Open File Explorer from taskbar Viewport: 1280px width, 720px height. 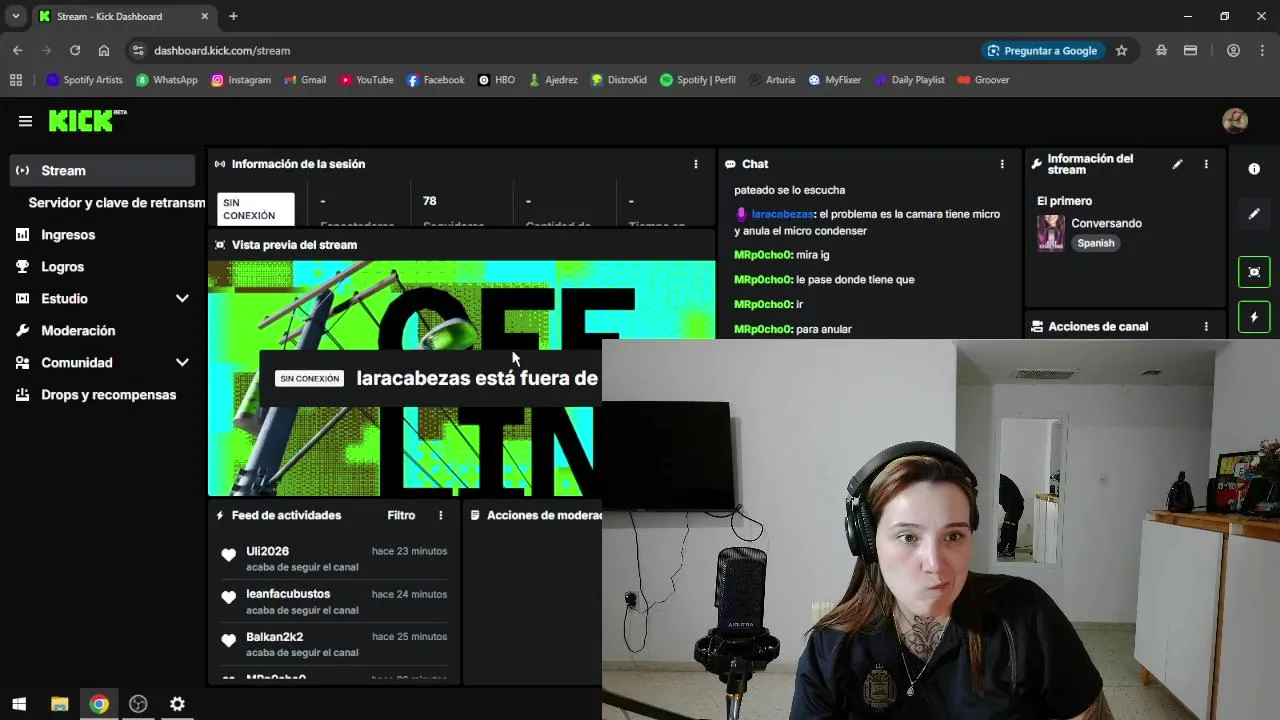point(59,704)
